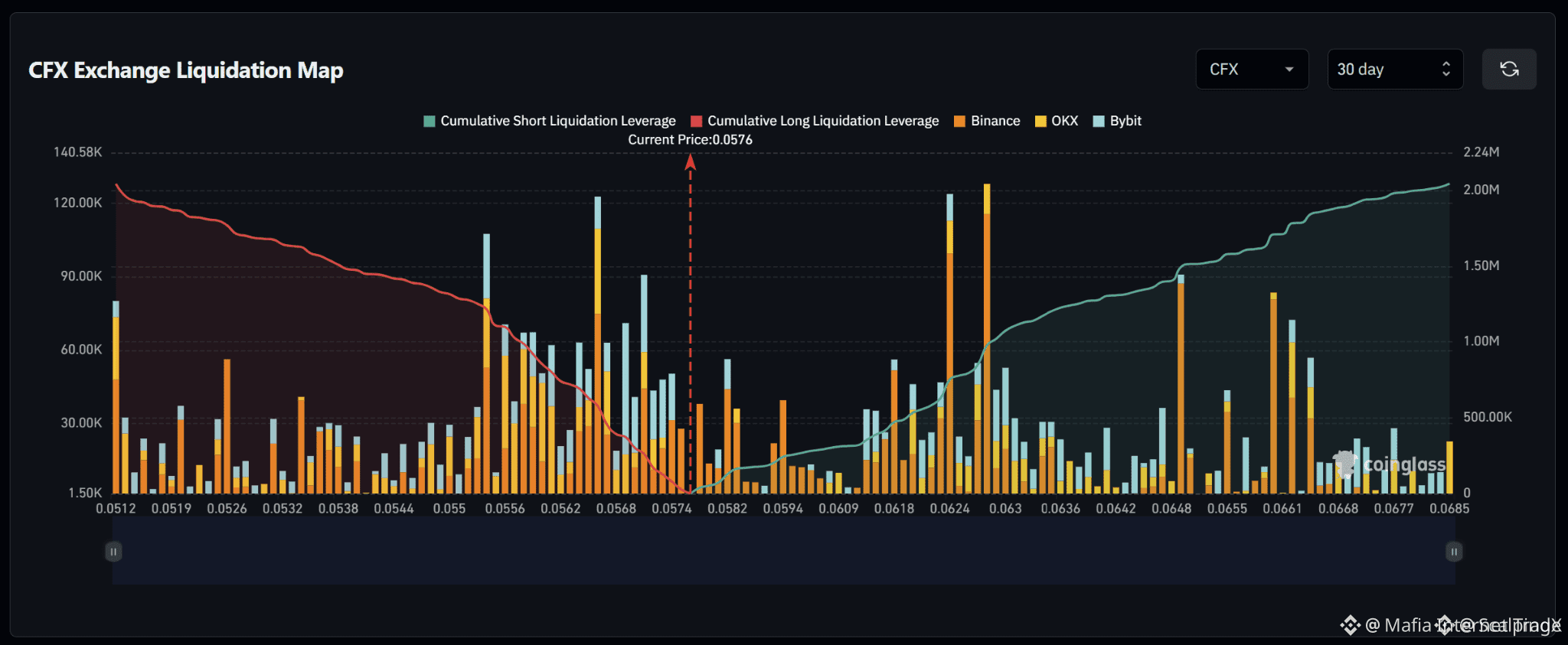Click the 0.0582 x-axis label
The width and height of the screenshot is (1568, 645).
click(x=727, y=509)
